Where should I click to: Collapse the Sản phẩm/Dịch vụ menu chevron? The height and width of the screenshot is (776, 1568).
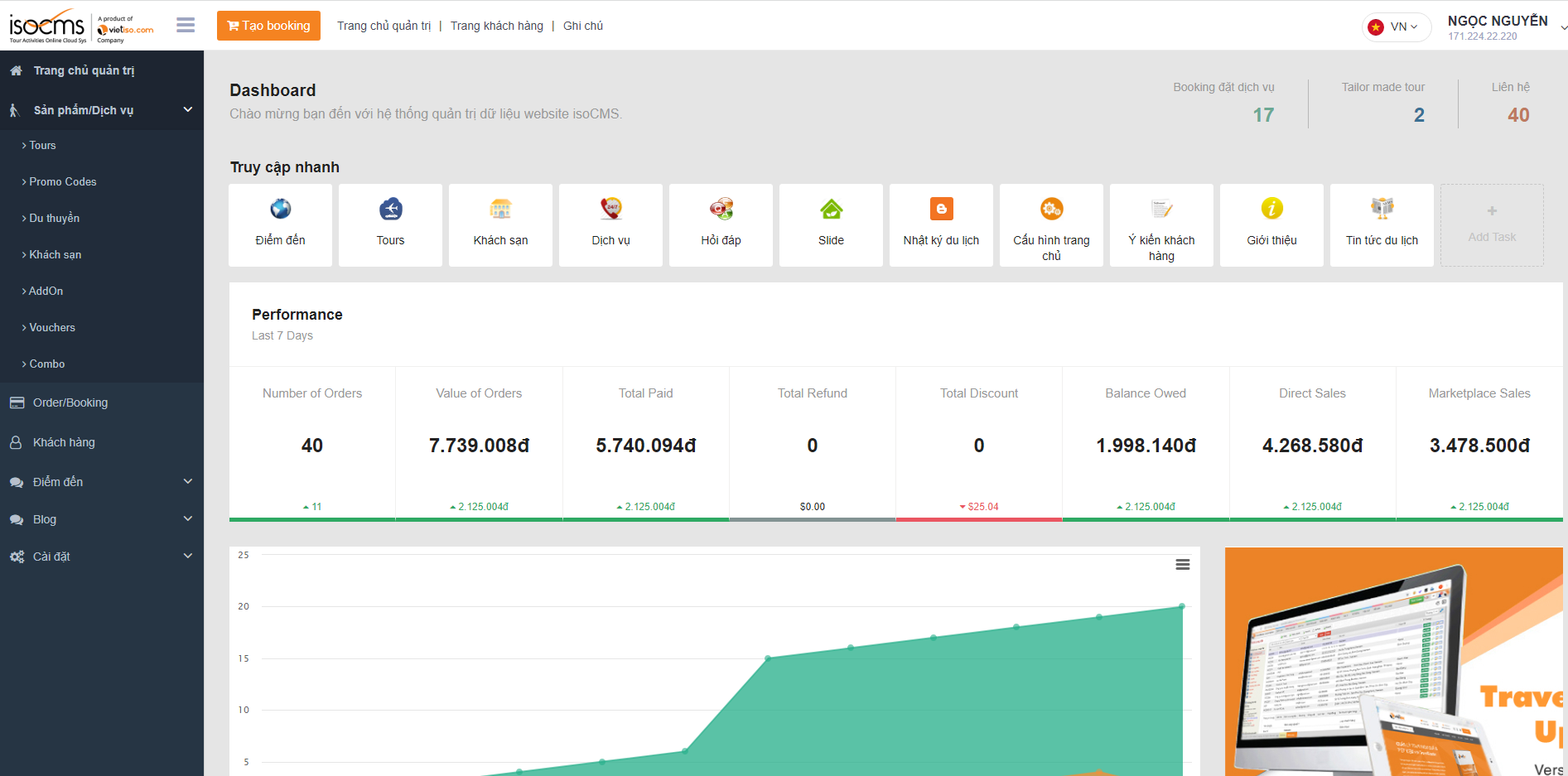coord(188,109)
